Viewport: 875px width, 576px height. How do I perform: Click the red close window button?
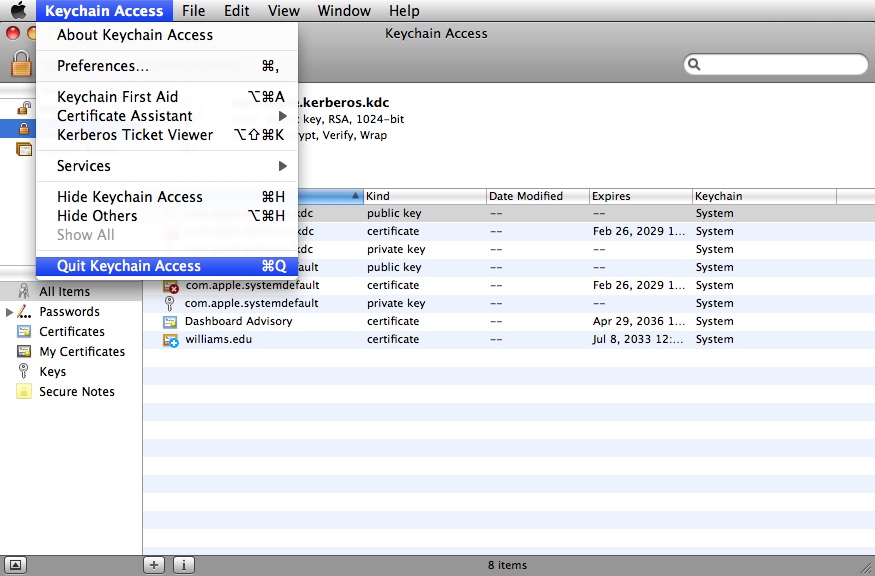[13, 33]
